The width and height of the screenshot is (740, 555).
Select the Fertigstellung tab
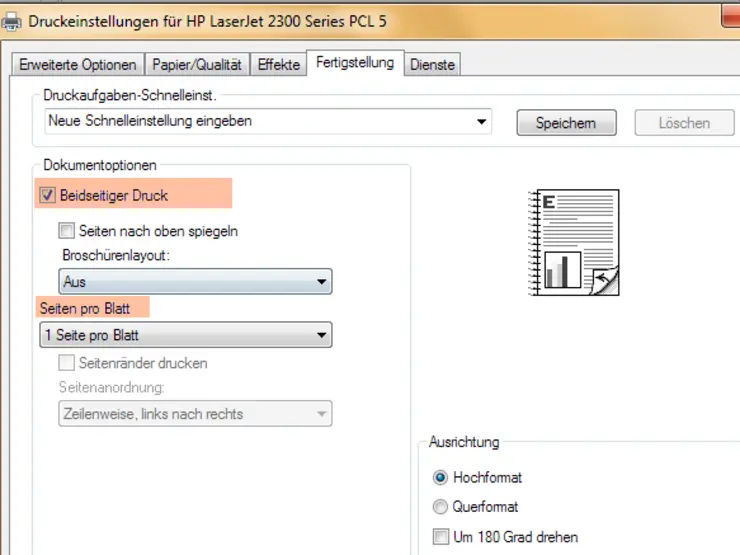click(355, 63)
